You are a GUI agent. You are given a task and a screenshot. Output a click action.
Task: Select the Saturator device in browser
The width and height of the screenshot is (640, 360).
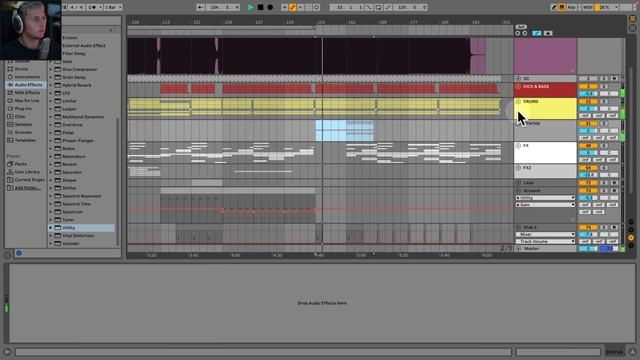point(72,172)
